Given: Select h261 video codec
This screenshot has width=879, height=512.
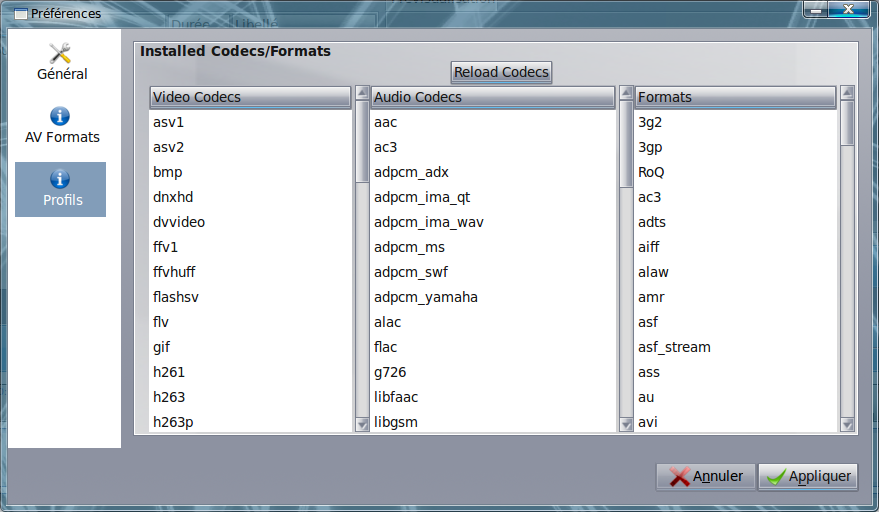Looking at the screenshot, I should (x=250, y=372).
